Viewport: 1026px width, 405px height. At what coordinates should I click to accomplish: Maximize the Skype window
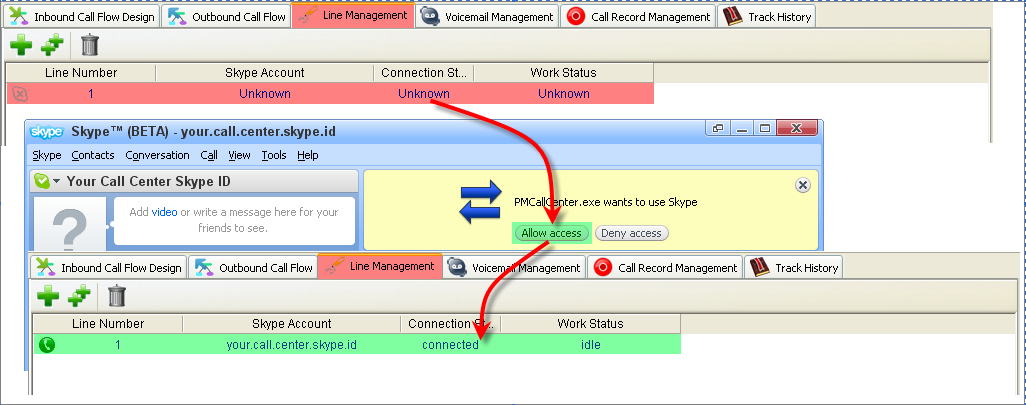point(764,128)
